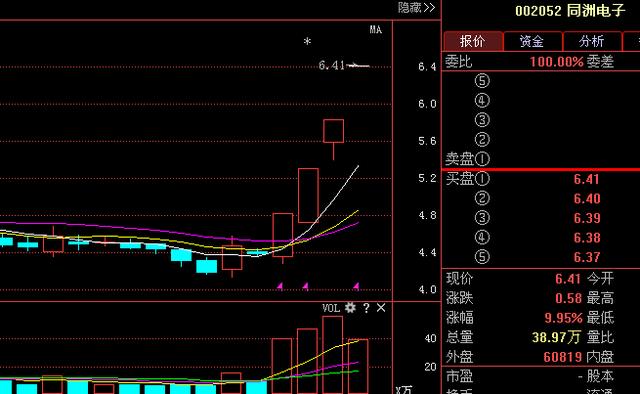640x394 pixels.
Task: Select the 买盘 level 1 price 6.41
Action: [587, 179]
